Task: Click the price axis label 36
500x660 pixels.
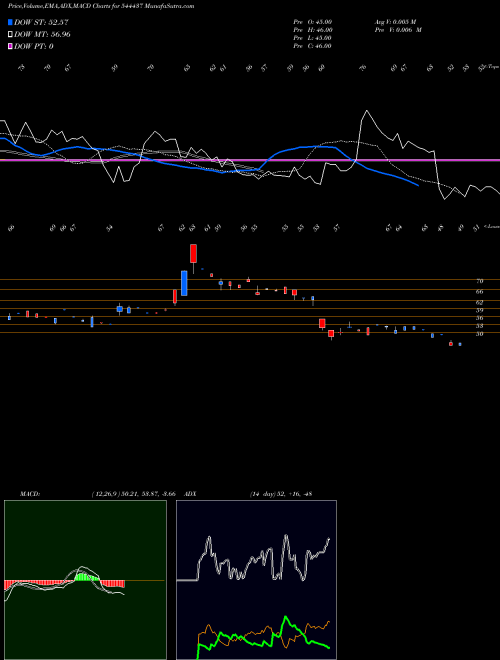Action: tap(480, 318)
